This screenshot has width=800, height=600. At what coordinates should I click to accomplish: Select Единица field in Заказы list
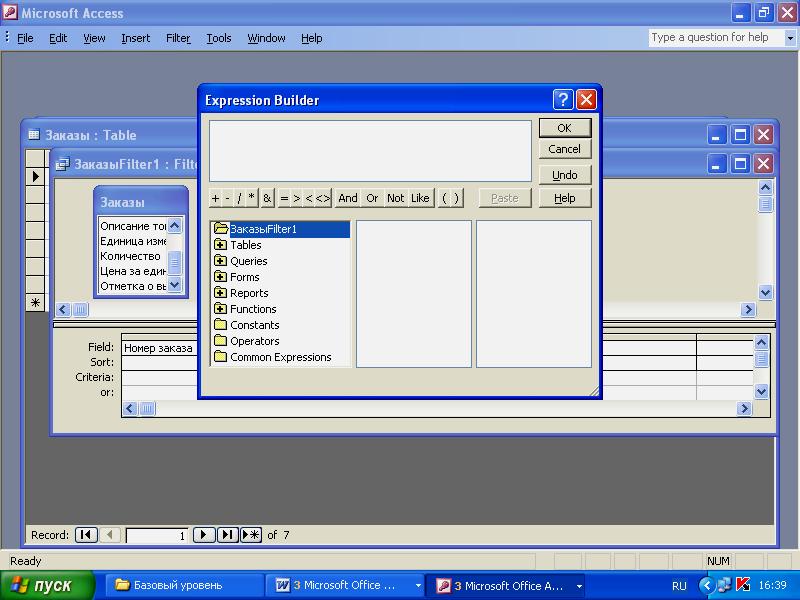point(133,241)
